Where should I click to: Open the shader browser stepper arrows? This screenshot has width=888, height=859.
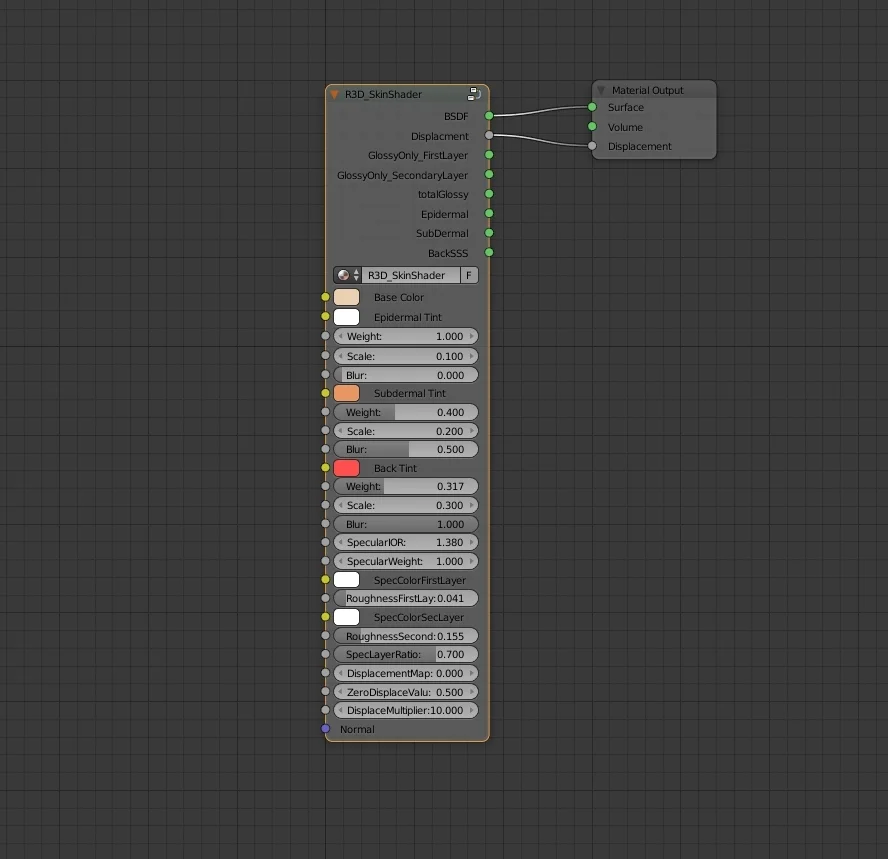[x=354, y=275]
